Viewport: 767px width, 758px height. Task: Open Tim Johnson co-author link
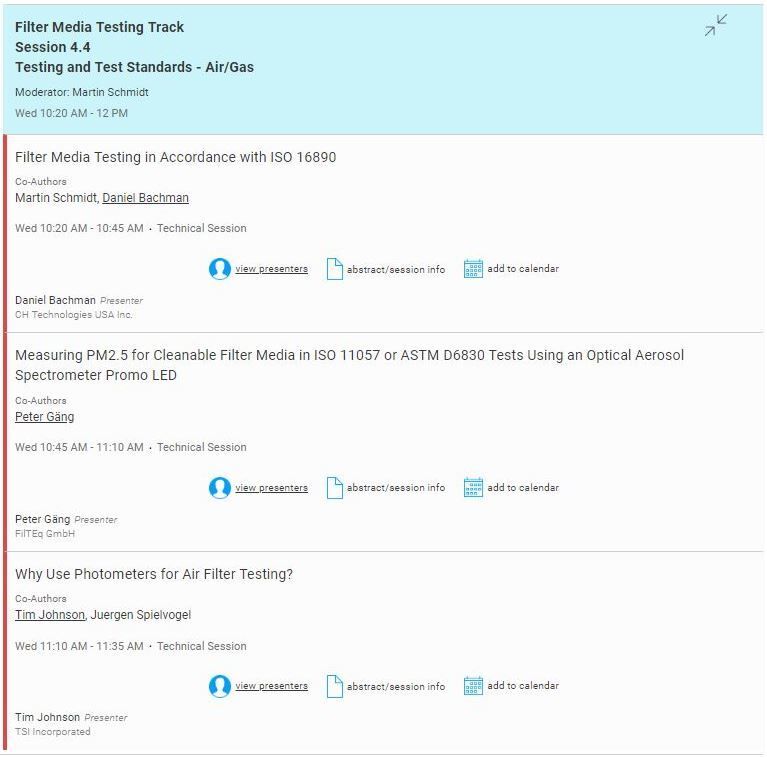pos(50,615)
